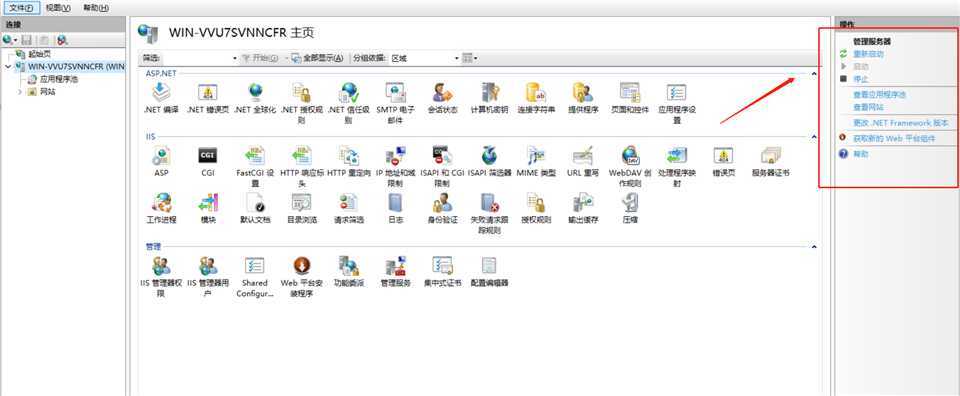Viewport: 960px width, 396px height.
Task: Collapse the WIN-VVU7SVNNCFR server node
Action: coord(7,66)
